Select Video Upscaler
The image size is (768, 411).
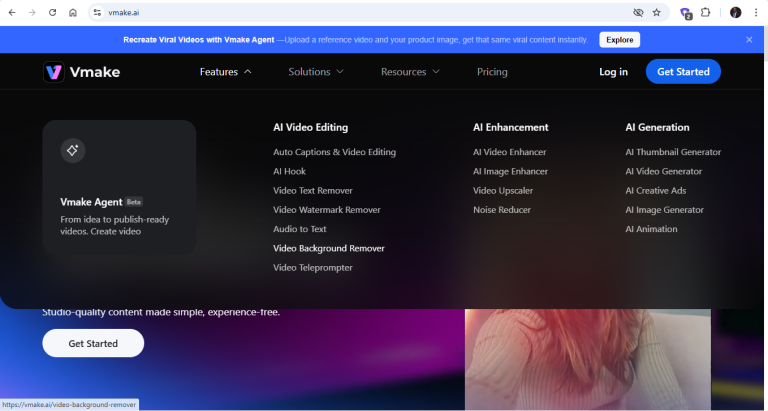tap(503, 191)
